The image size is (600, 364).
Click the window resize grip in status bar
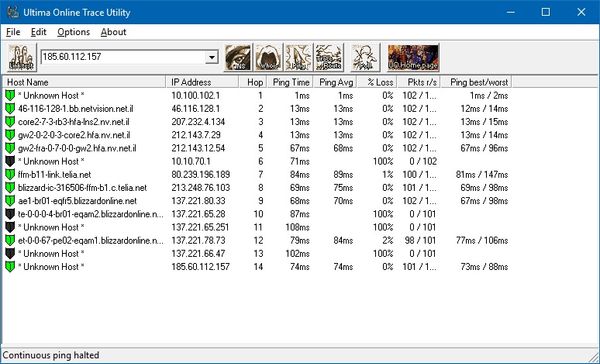pos(592,357)
